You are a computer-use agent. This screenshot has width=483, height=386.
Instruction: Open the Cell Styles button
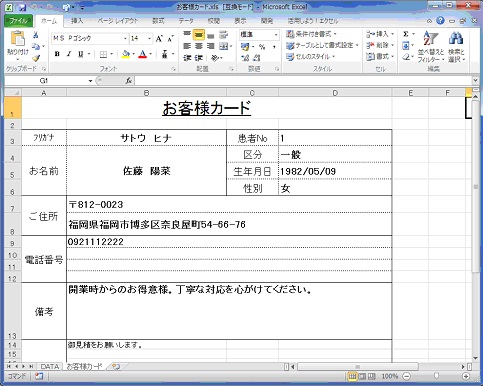(x=311, y=57)
